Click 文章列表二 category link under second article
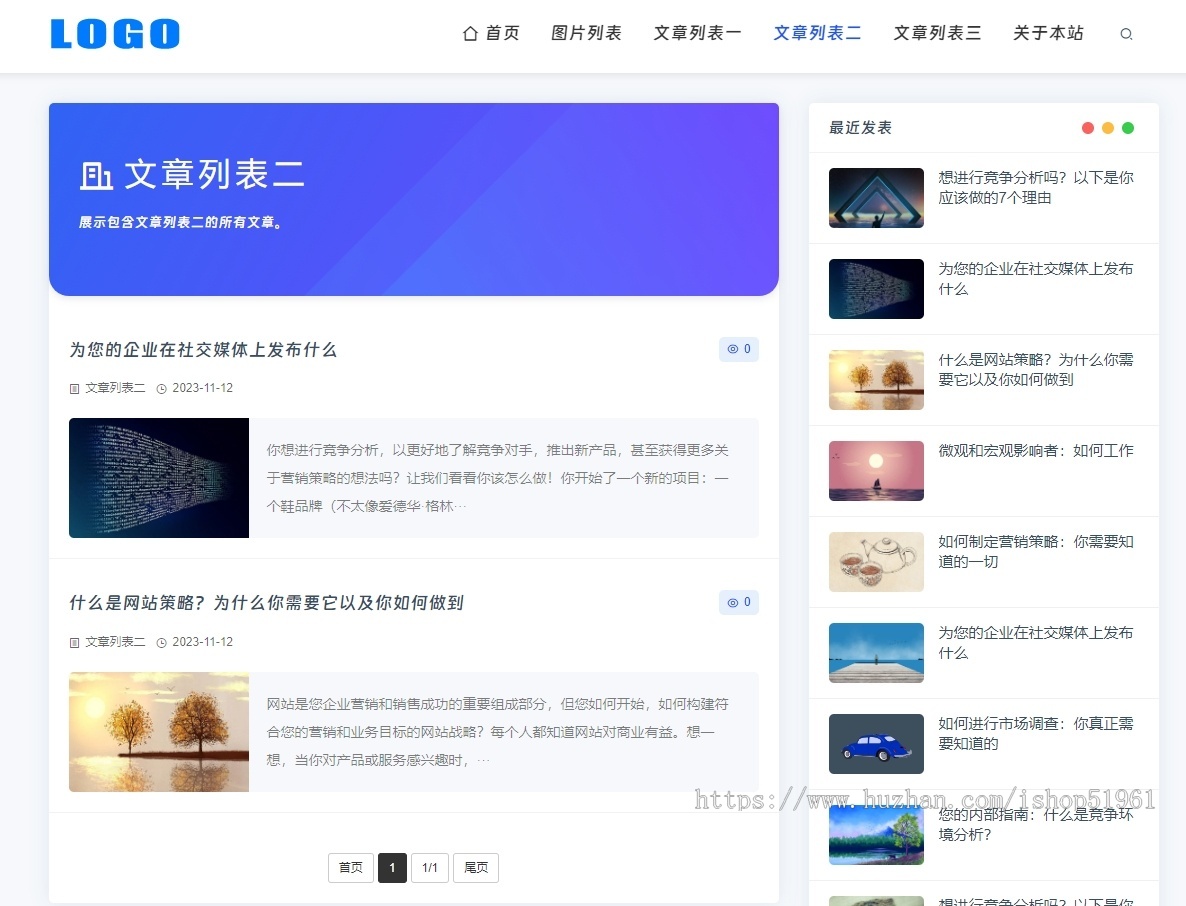The height and width of the screenshot is (906, 1186). 115,642
